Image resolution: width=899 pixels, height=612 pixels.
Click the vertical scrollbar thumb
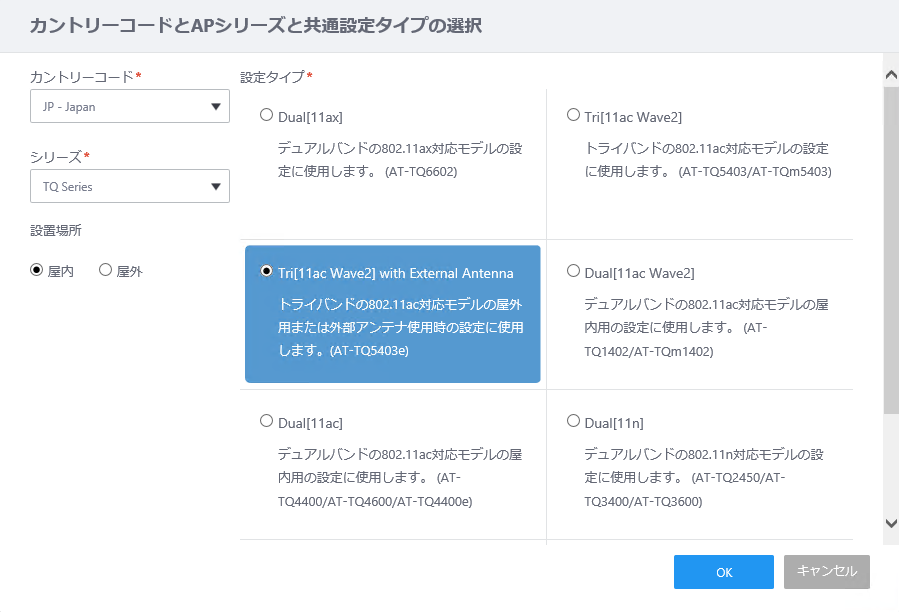(x=891, y=250)
